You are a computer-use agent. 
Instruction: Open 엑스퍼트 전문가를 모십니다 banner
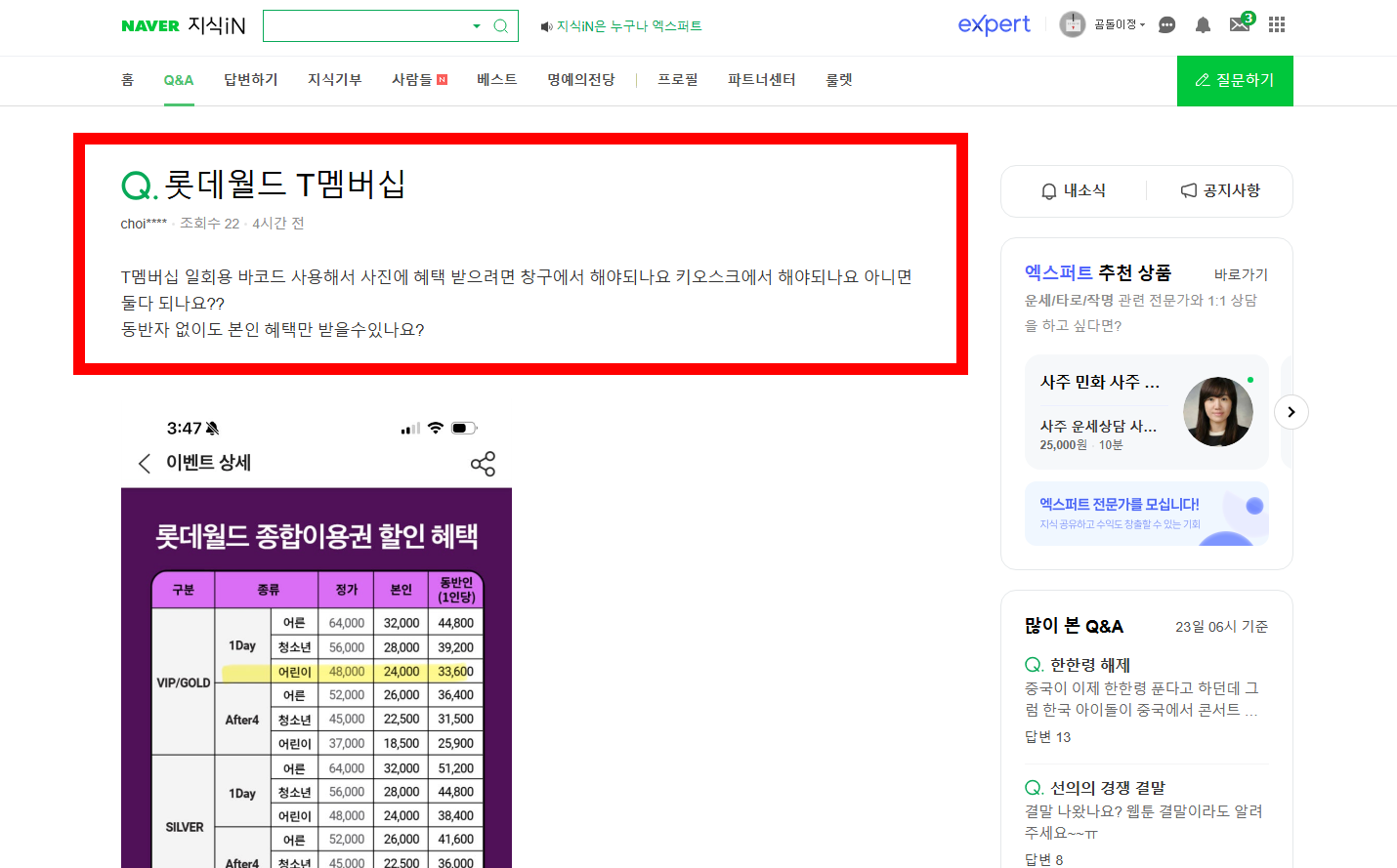click(1147, 514)
